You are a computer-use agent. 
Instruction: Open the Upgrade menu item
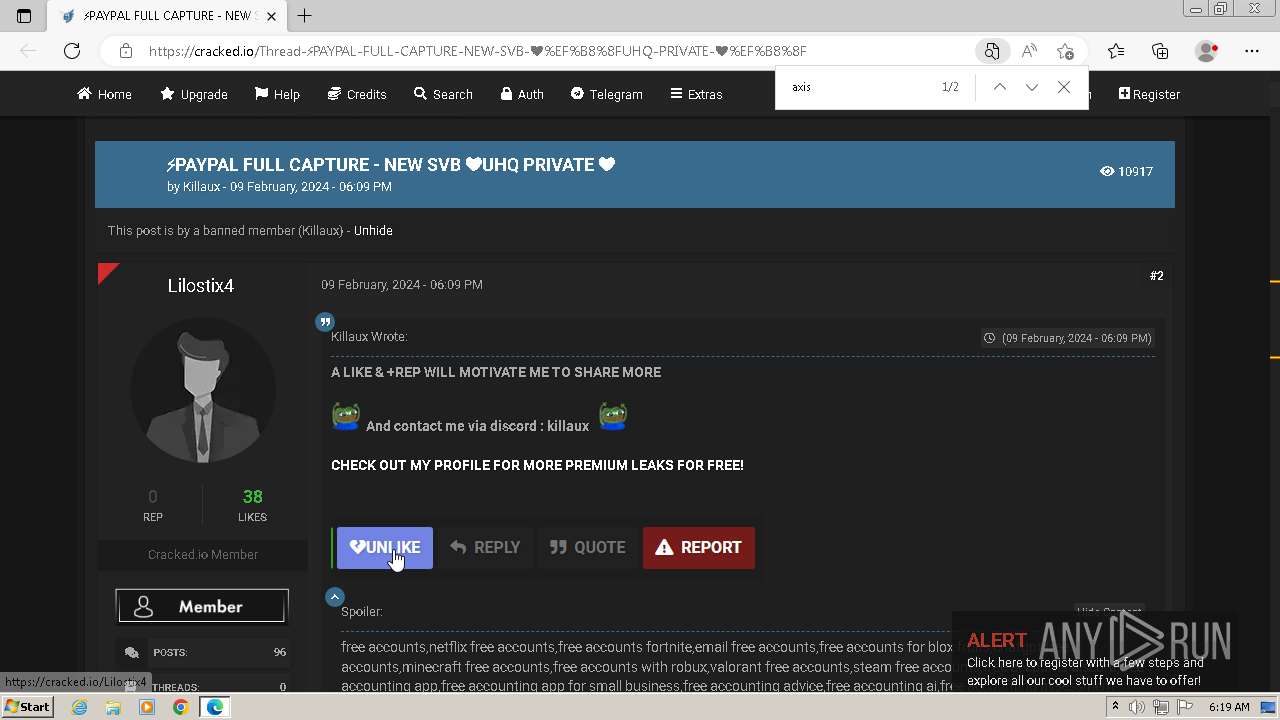(194, 94)
